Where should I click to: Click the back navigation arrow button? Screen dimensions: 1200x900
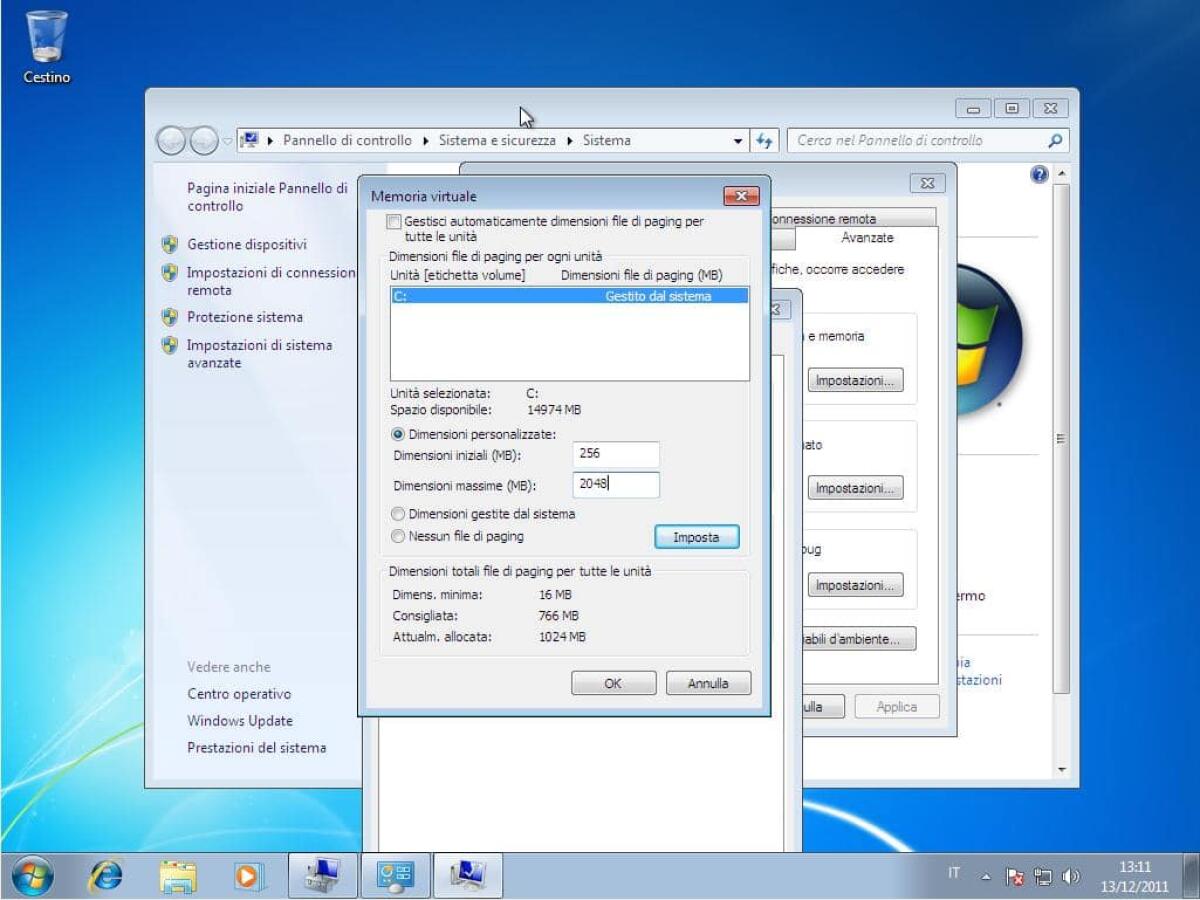pyautogui.click(x=172, y=140)
